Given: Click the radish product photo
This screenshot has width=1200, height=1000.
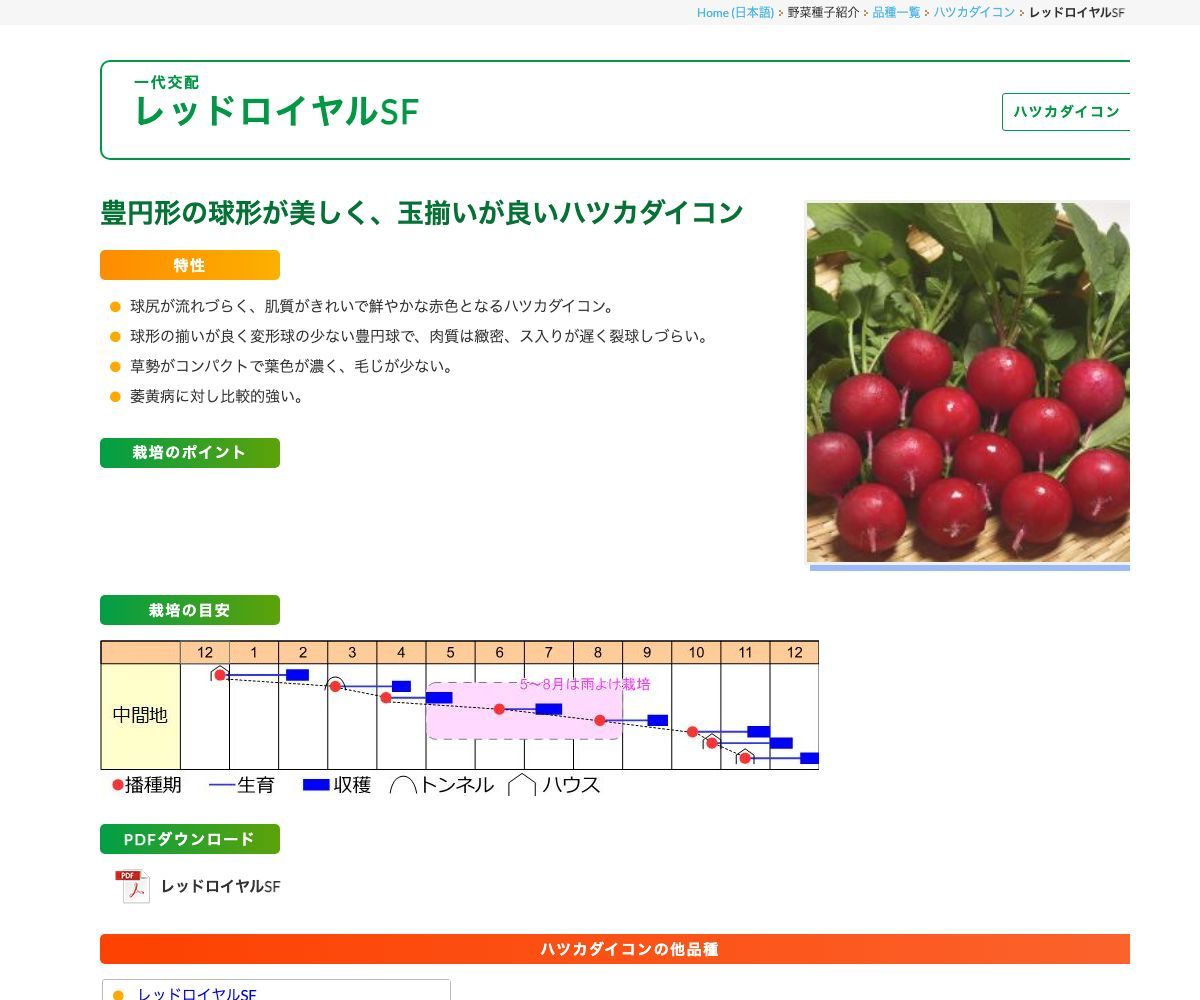Looking at the screenshot, I should (x=968, y=382).
